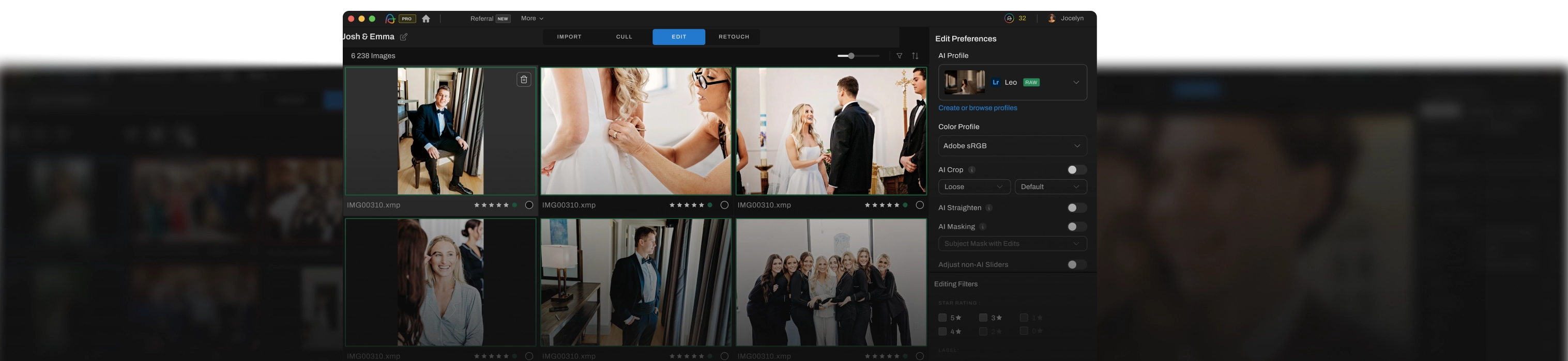Show AI Straighten info icon
1568x361 pixels.
tap(988, 208)
